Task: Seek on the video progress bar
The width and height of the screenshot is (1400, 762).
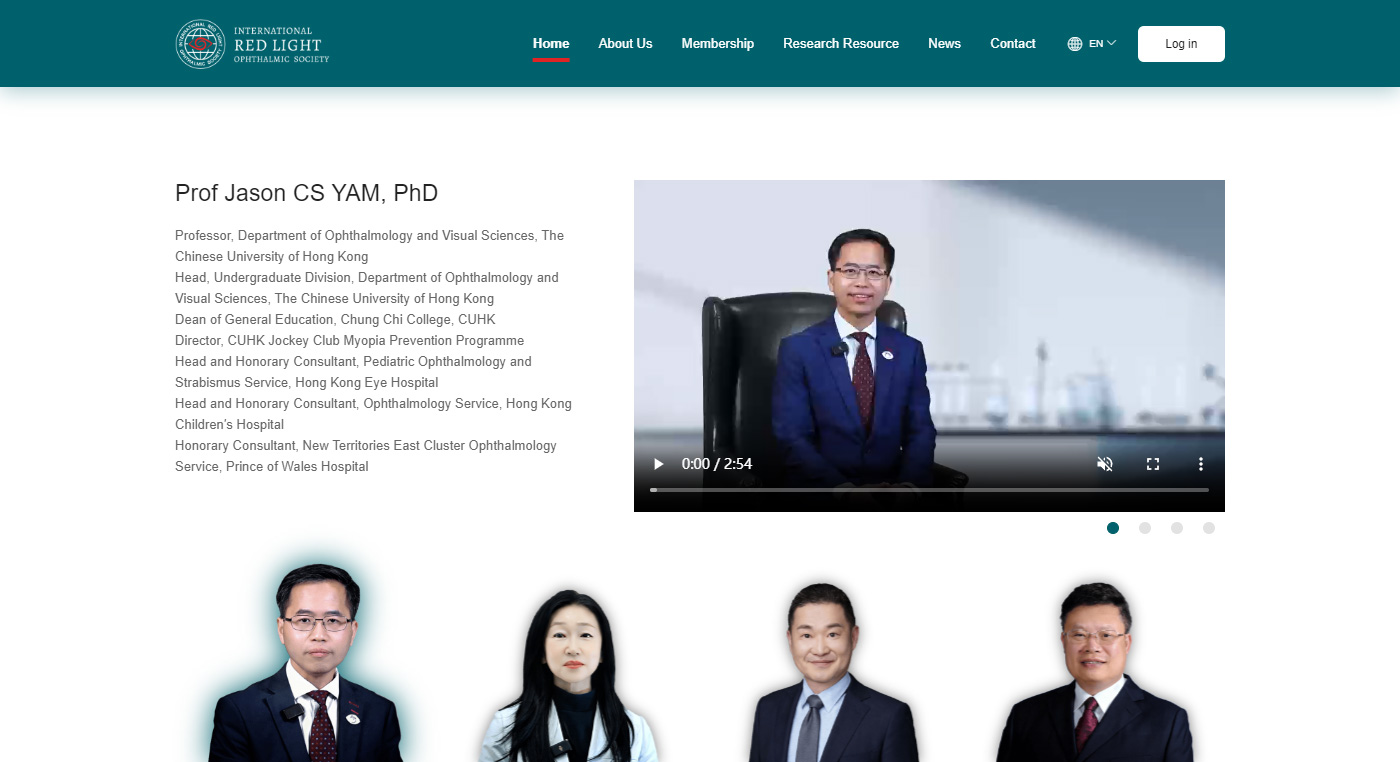Action: (929, 490)
